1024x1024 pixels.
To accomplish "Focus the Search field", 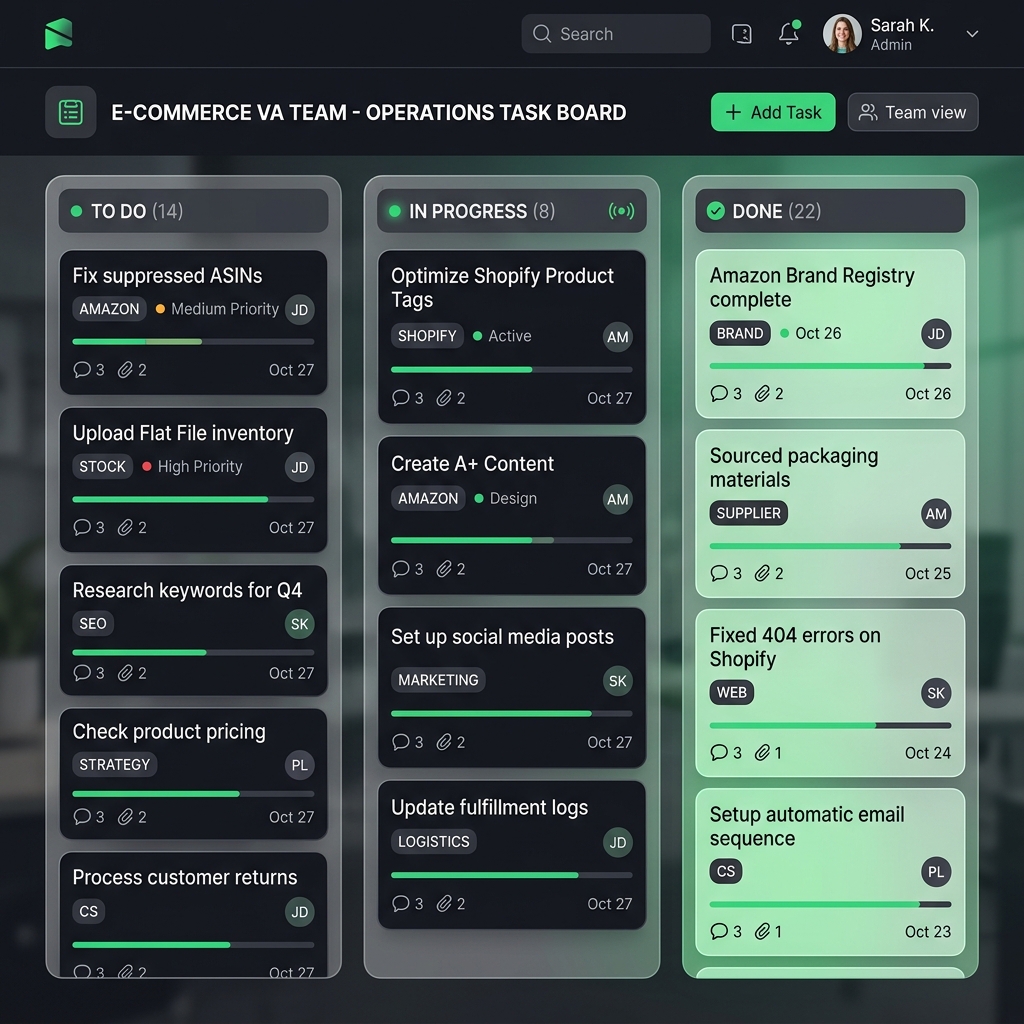I will (x=615, y=34).
